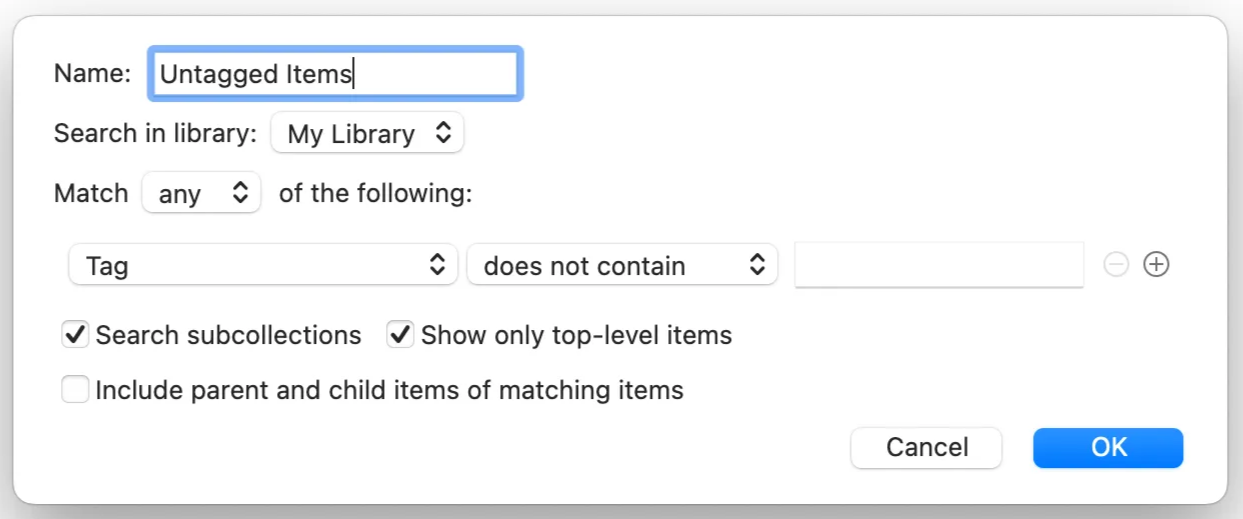Click the chevron arrows beside the "any" selector
Image resolution: width=1243 pixels, height=519 pixels.
click(240, 193)
